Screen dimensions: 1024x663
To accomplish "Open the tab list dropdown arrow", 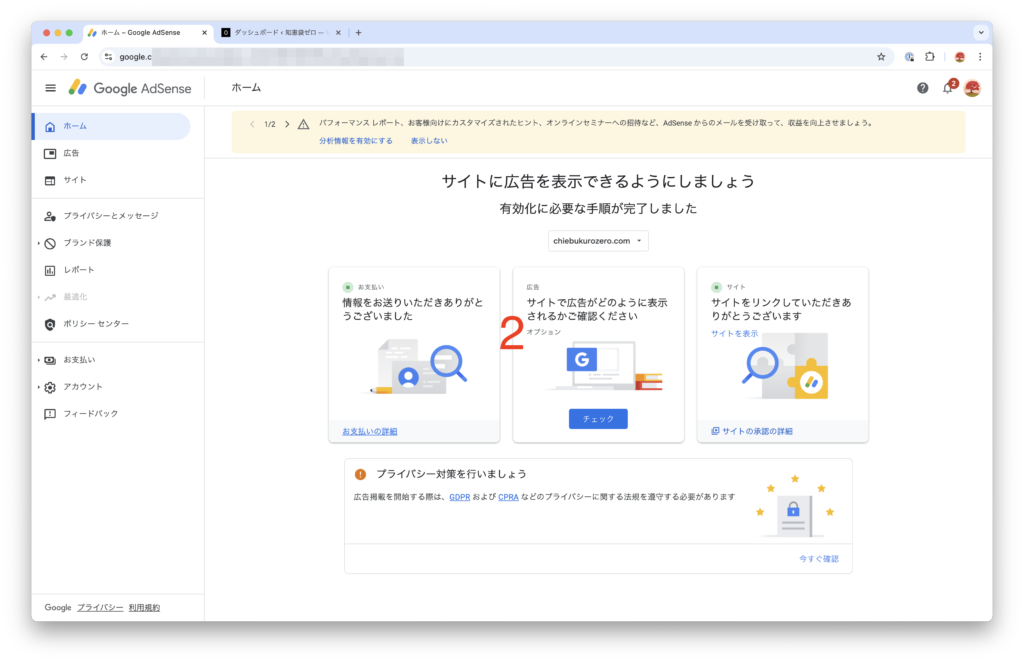I will click(x=981, y=33).
